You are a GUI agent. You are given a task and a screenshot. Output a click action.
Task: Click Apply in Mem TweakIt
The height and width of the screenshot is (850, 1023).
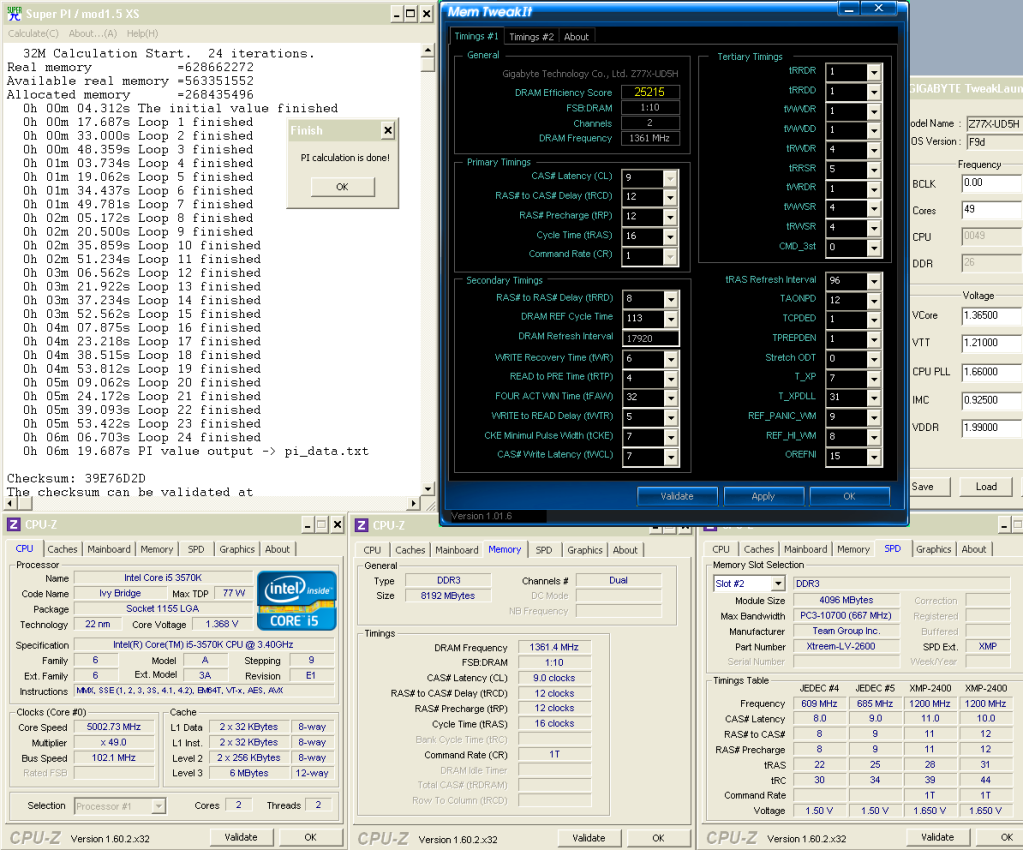(x=763, y=496)
